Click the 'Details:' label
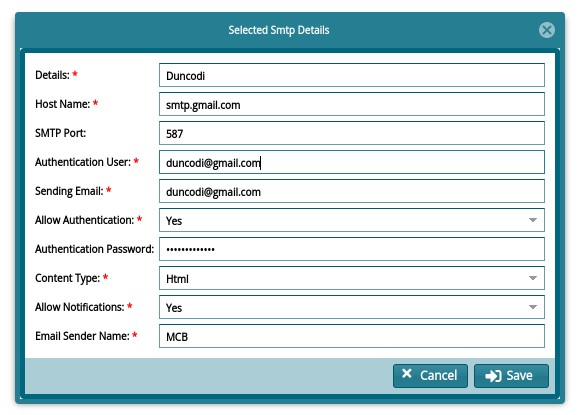 click(52, 75)
